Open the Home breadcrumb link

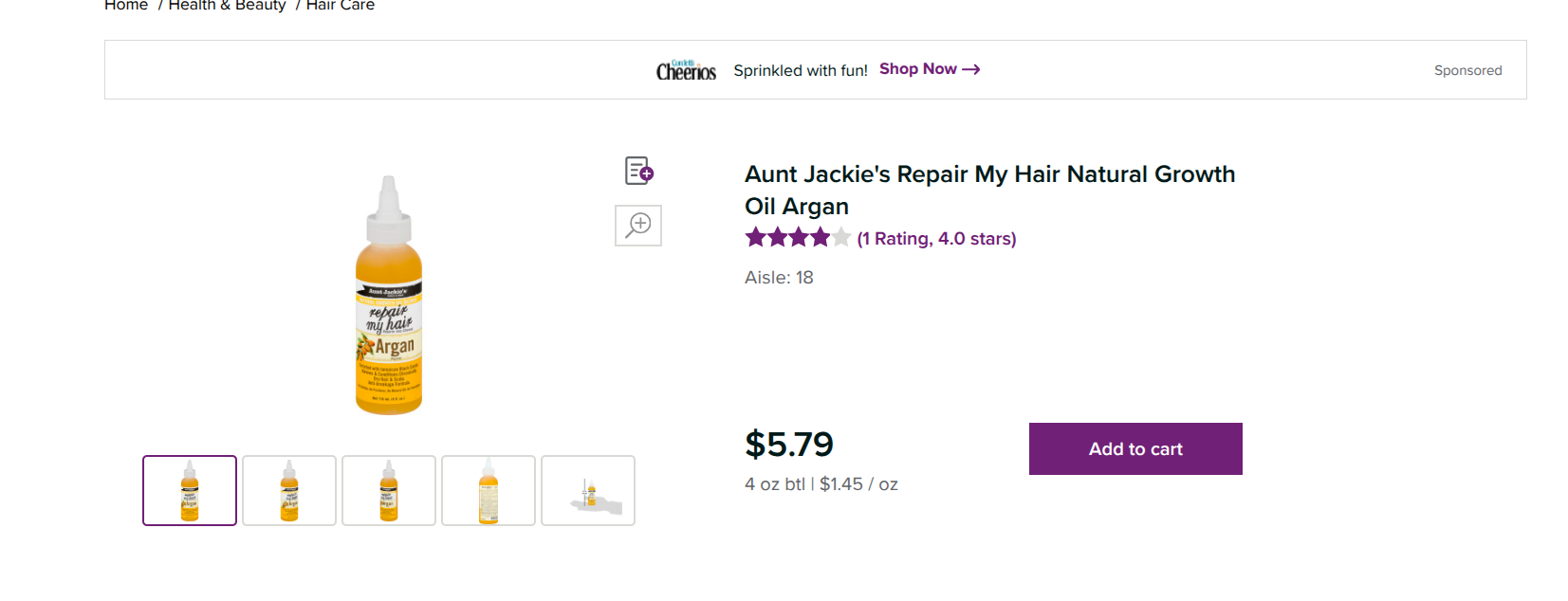click(x=126, y=6)
